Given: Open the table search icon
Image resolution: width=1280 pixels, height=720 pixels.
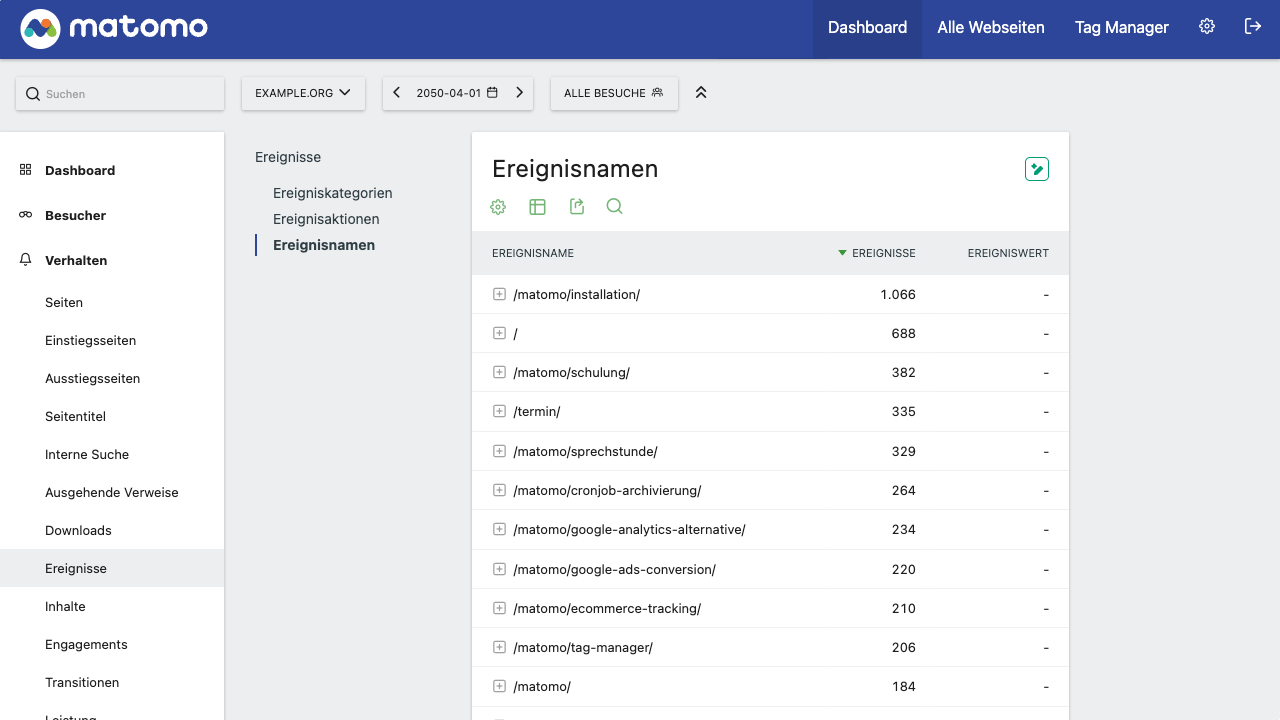Looking at the screenshot, I should (615, 207).
